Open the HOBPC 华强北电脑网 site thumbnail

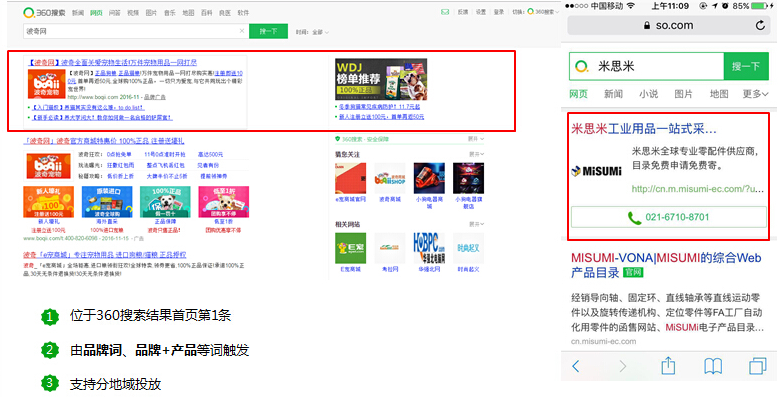click(x=429, y=248)
